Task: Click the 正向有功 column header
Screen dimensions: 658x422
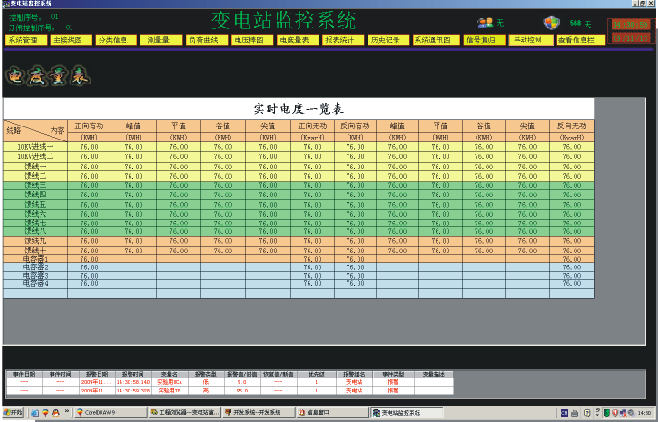Action: pyautogui.click(x=89, y=128)
